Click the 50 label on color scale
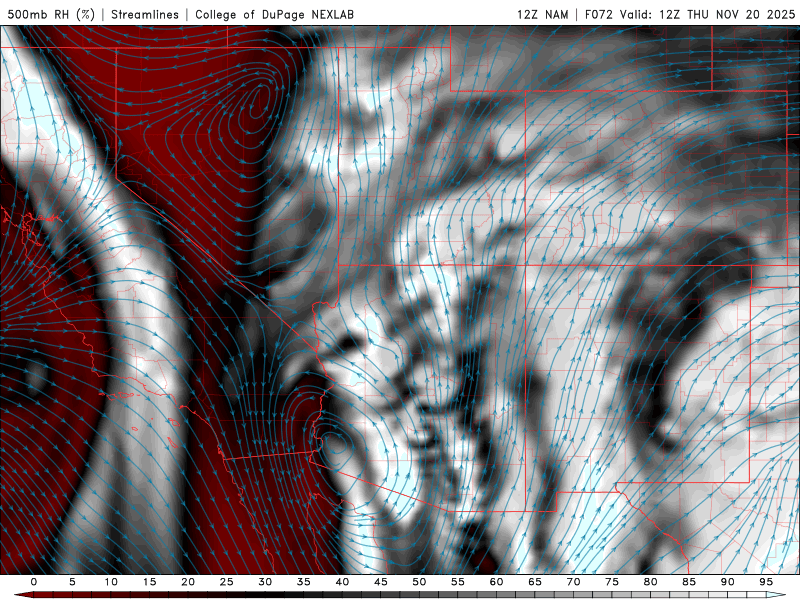Image resolution: width=800 pixels, height=600 pixels. 419,582
